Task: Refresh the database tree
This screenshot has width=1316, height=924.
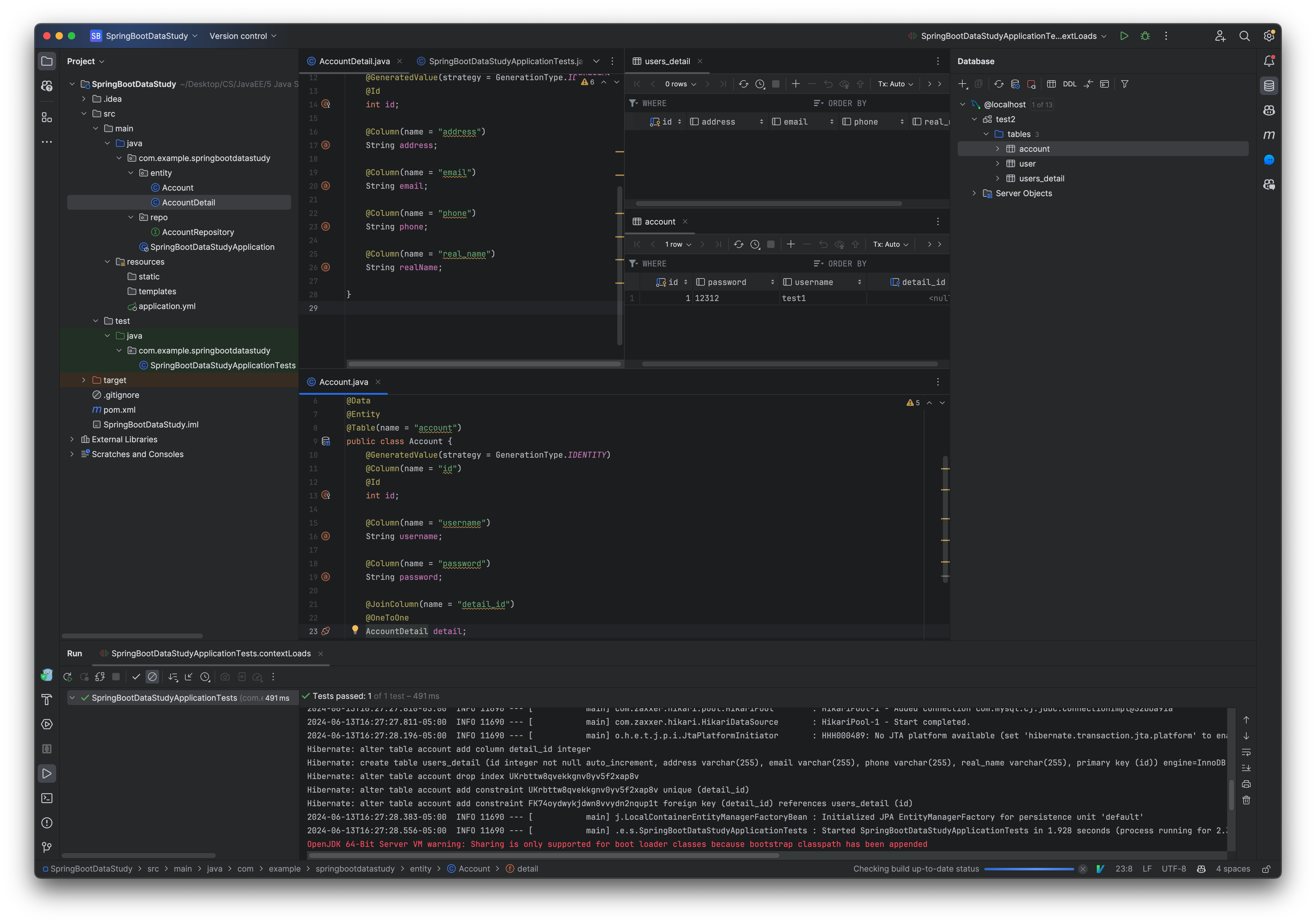Action: pos(999,84)
